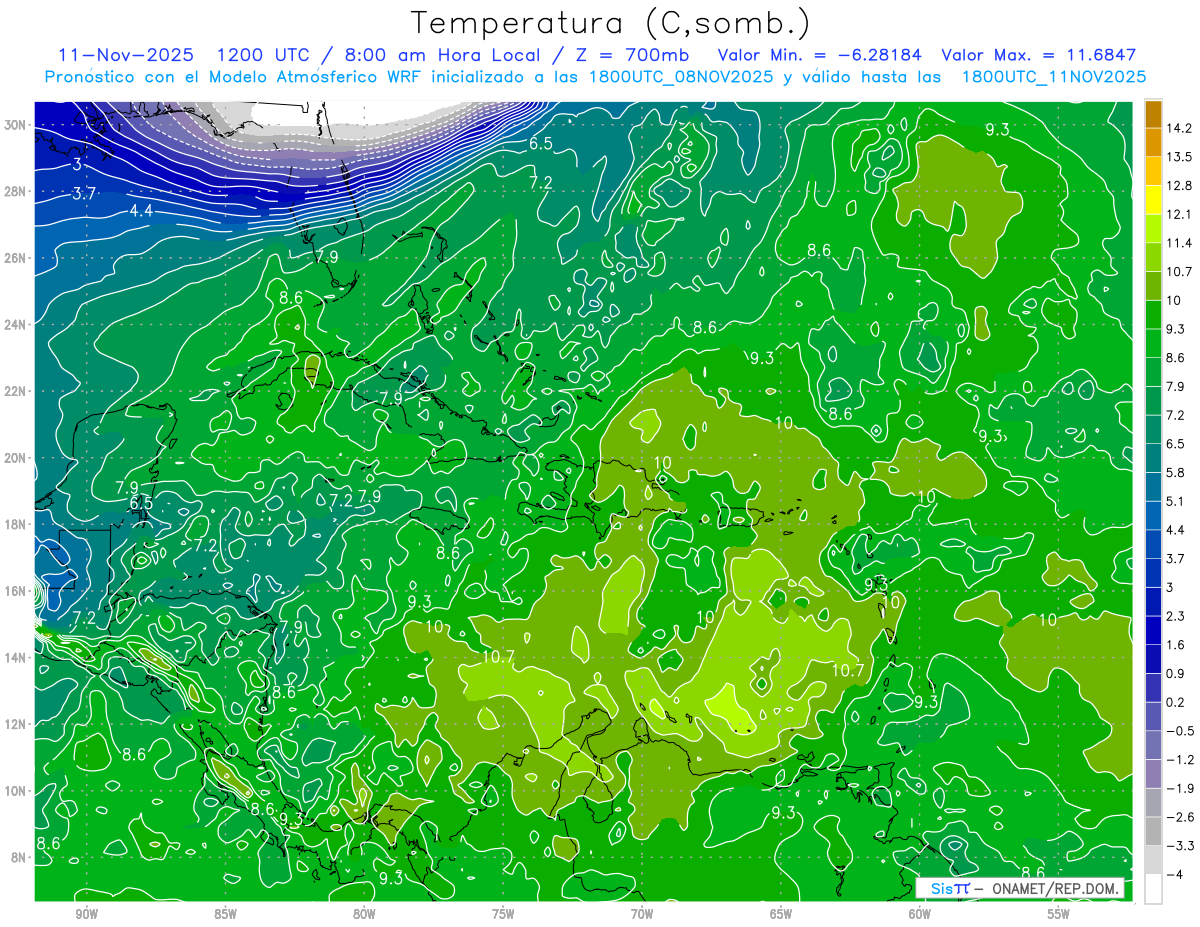Click the 14N latitude axis label

(16, 657)
